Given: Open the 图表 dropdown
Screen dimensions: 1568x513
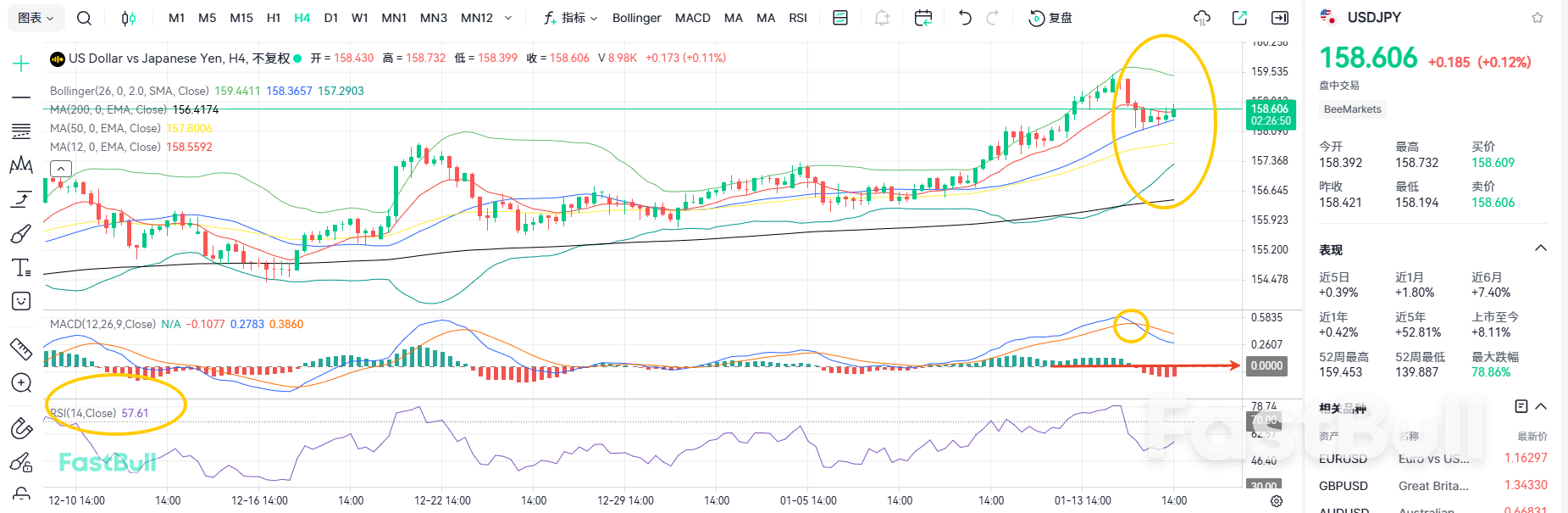Looking at the screenshot, I should coord(36,18).
